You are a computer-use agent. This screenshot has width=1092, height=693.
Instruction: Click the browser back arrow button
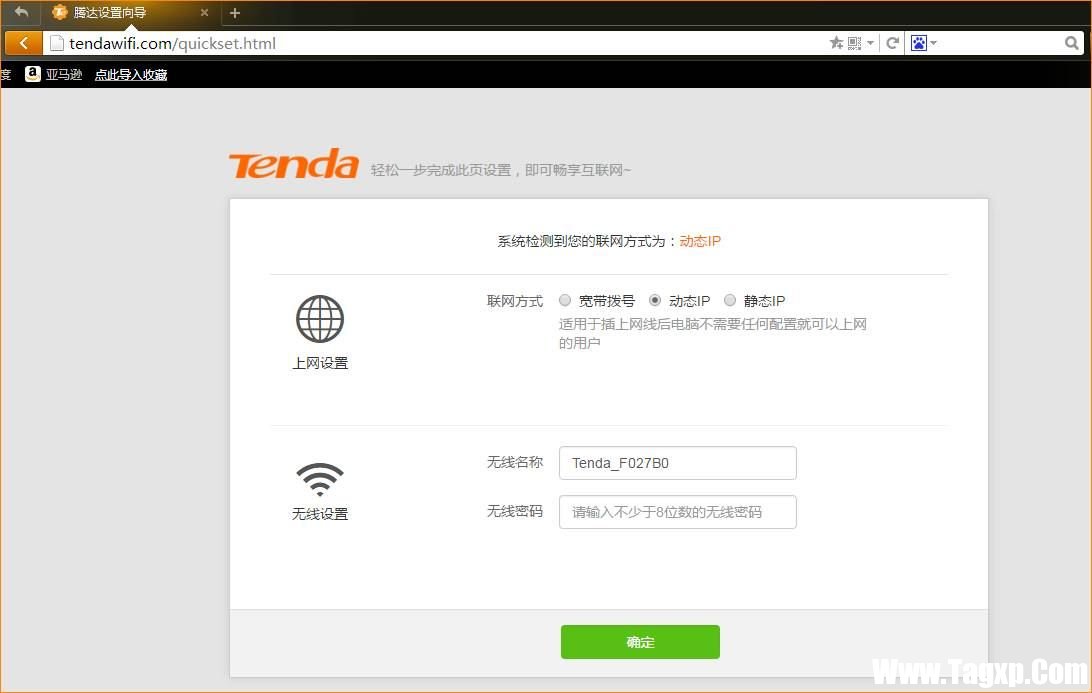(24, 43)
